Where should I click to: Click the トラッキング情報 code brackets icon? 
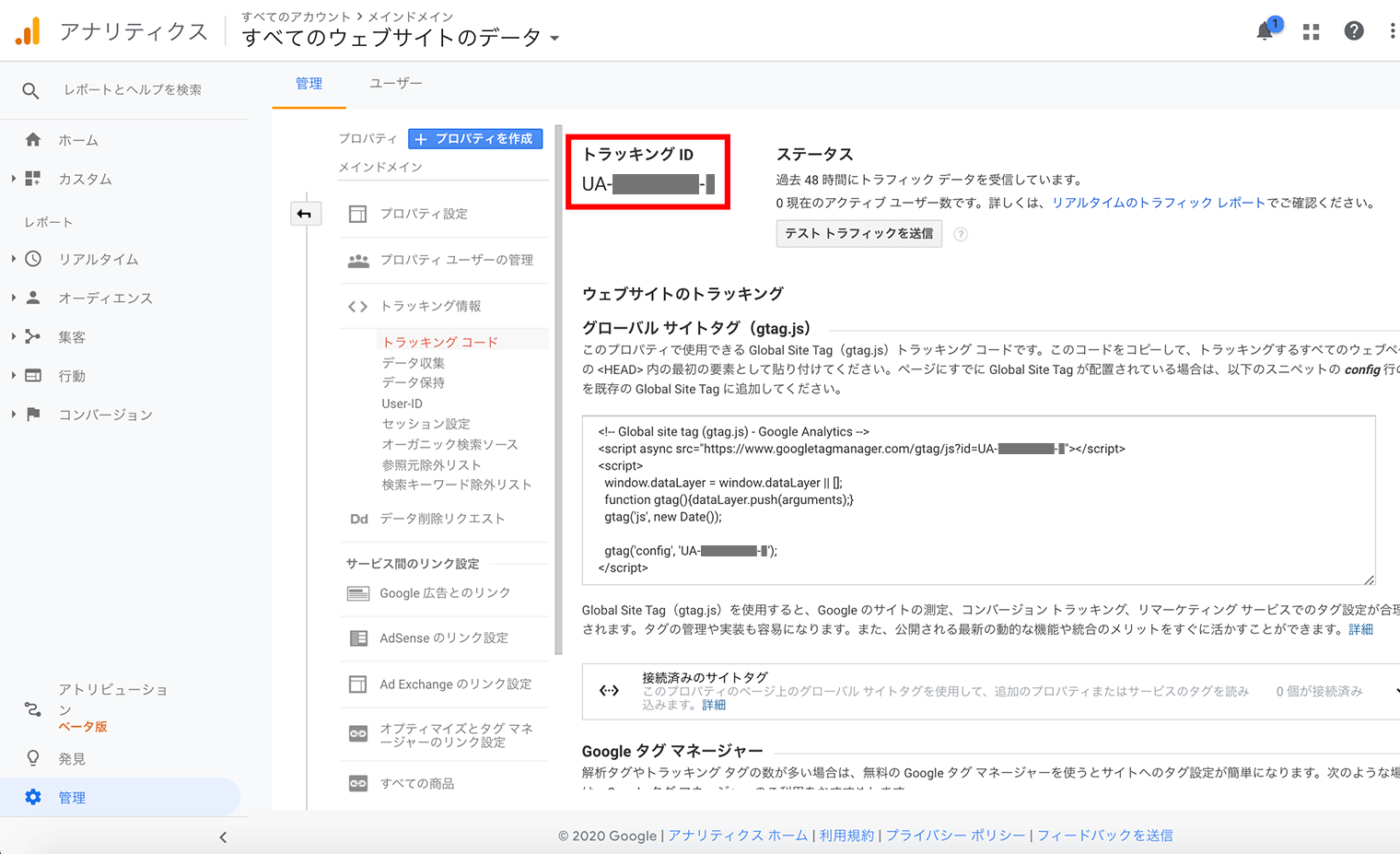tap(357, 307)
